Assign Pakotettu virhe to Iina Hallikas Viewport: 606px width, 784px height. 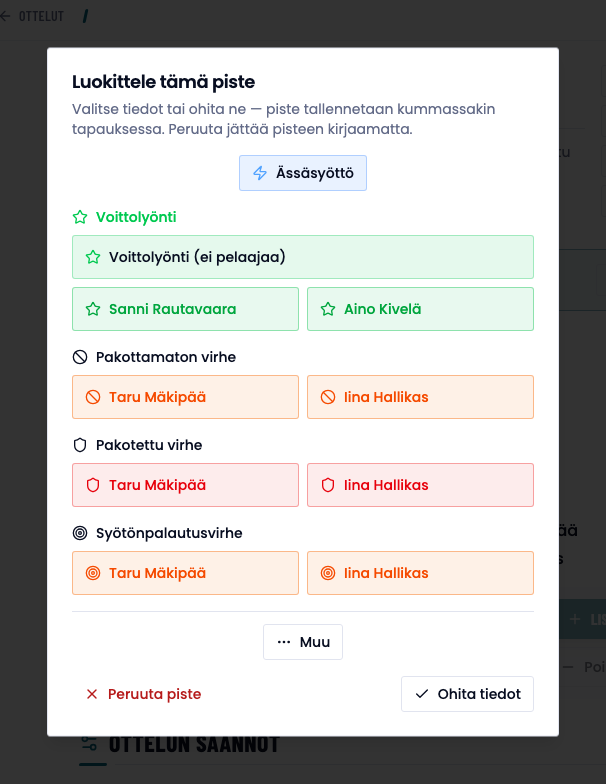click(420, 485)
